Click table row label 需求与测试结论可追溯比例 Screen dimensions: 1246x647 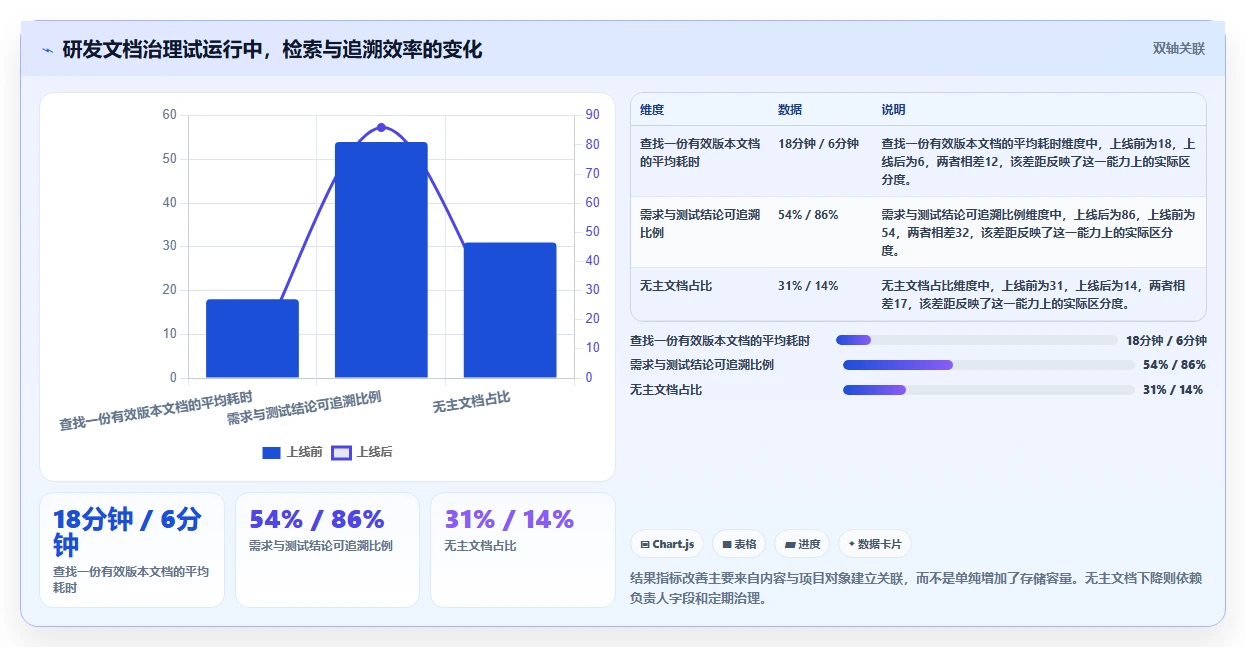click(700, 224)
